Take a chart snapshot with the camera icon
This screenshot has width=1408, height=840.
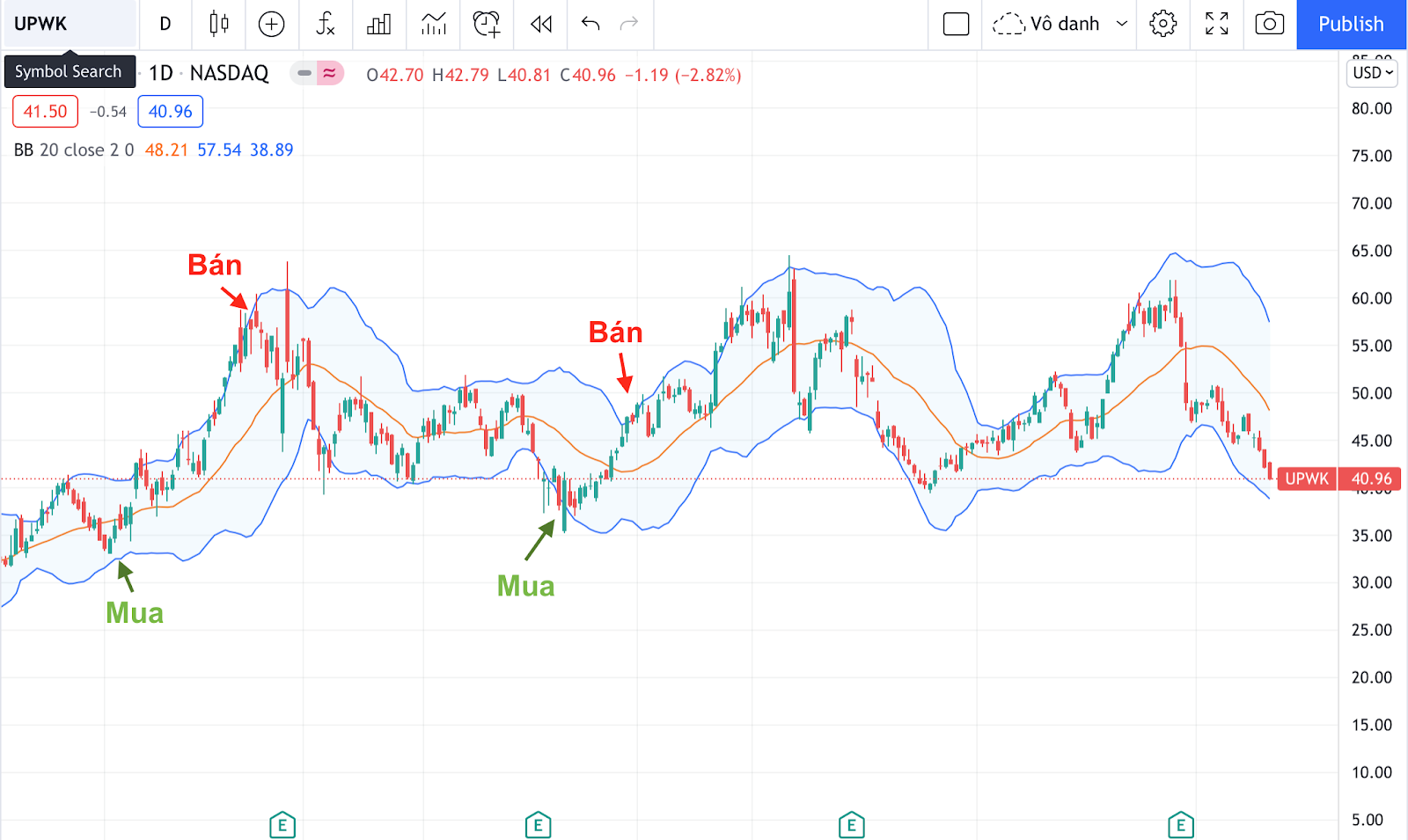coord(1269,24)
